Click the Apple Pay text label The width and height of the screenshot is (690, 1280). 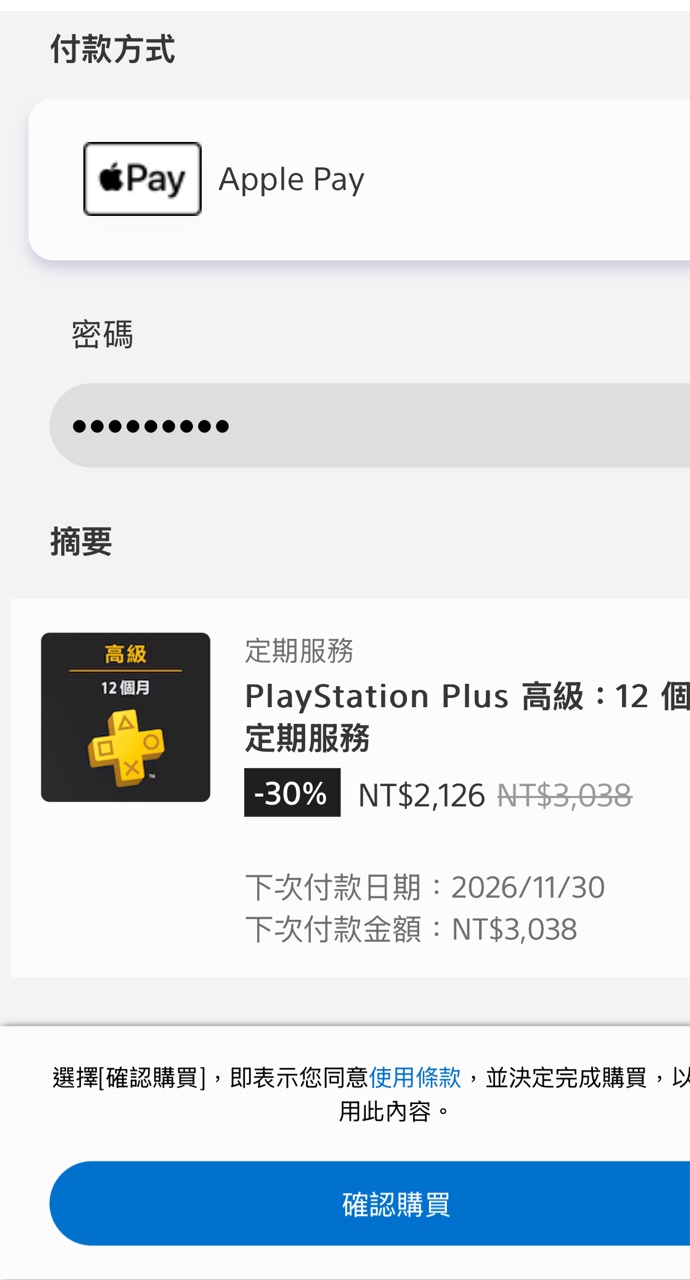tap(291, 180)
